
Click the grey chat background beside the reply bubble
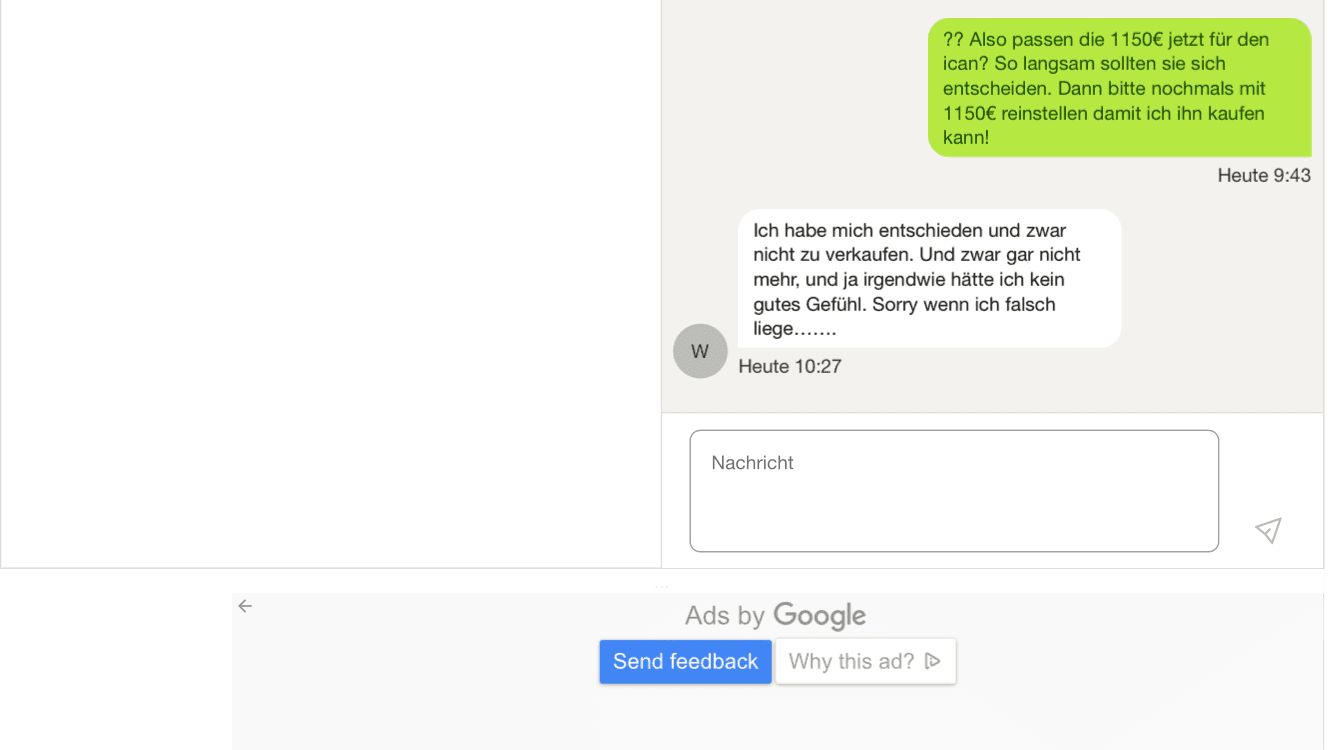(x=1220, y=290)
